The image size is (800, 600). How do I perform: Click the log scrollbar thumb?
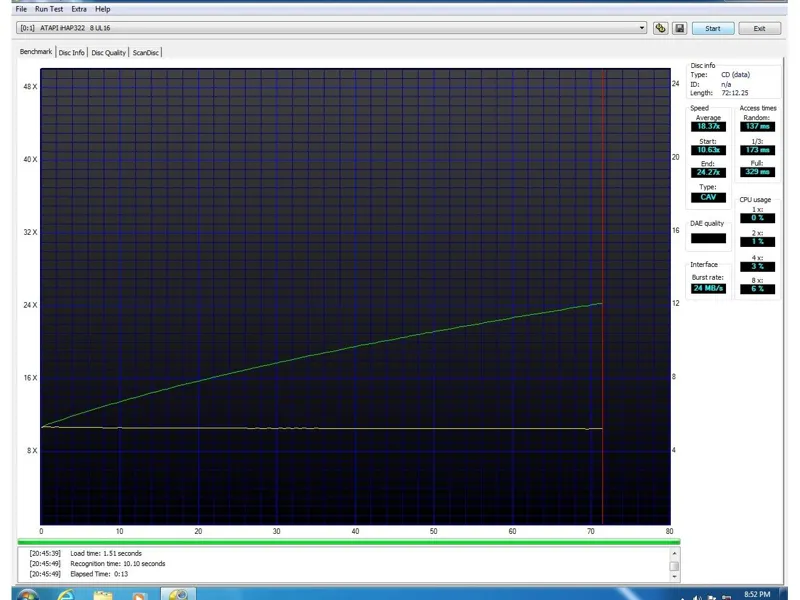pos(674,566)
